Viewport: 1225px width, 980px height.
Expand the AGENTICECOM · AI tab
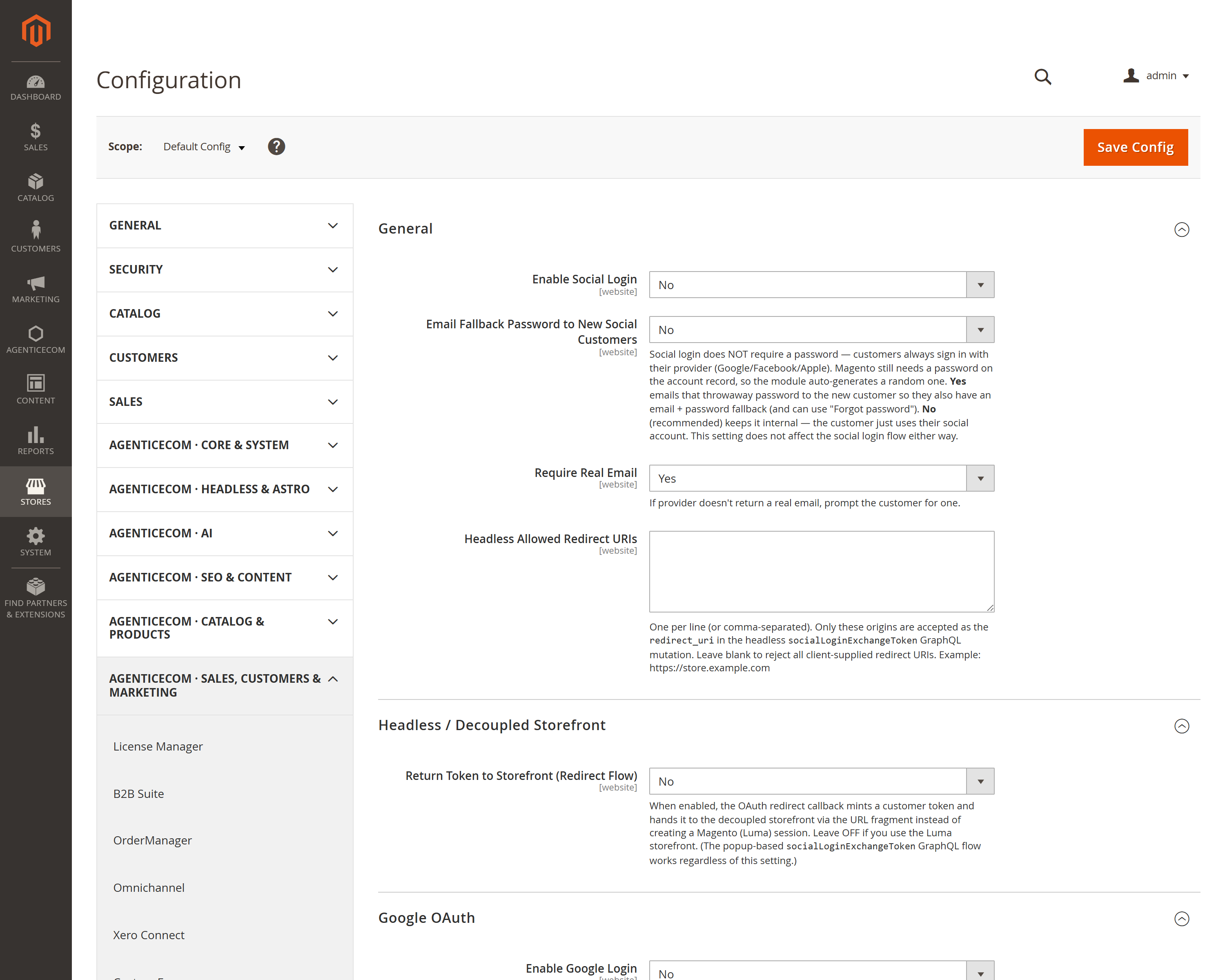pyautogui.click(x=225, y=533)
